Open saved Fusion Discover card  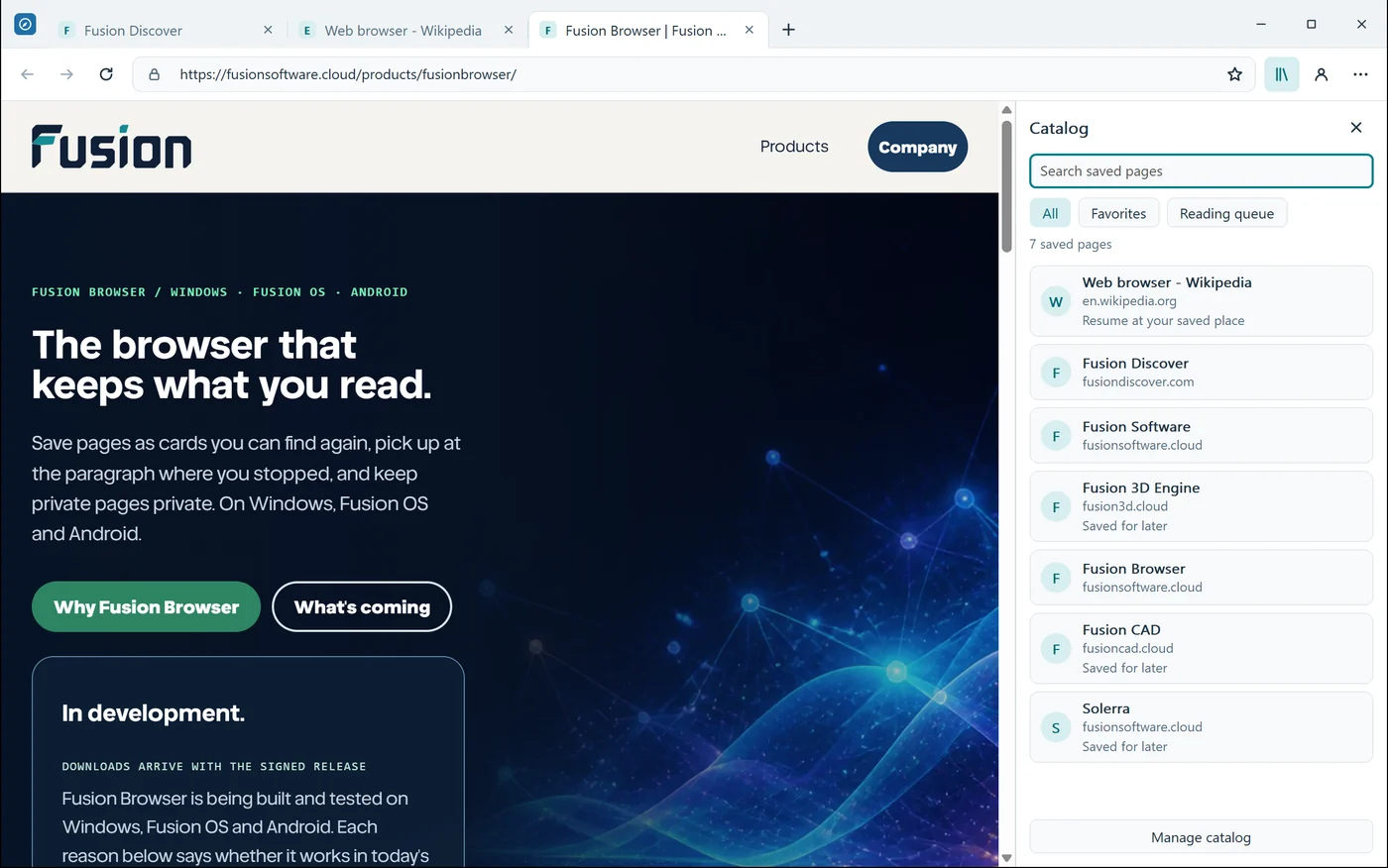1201,373
